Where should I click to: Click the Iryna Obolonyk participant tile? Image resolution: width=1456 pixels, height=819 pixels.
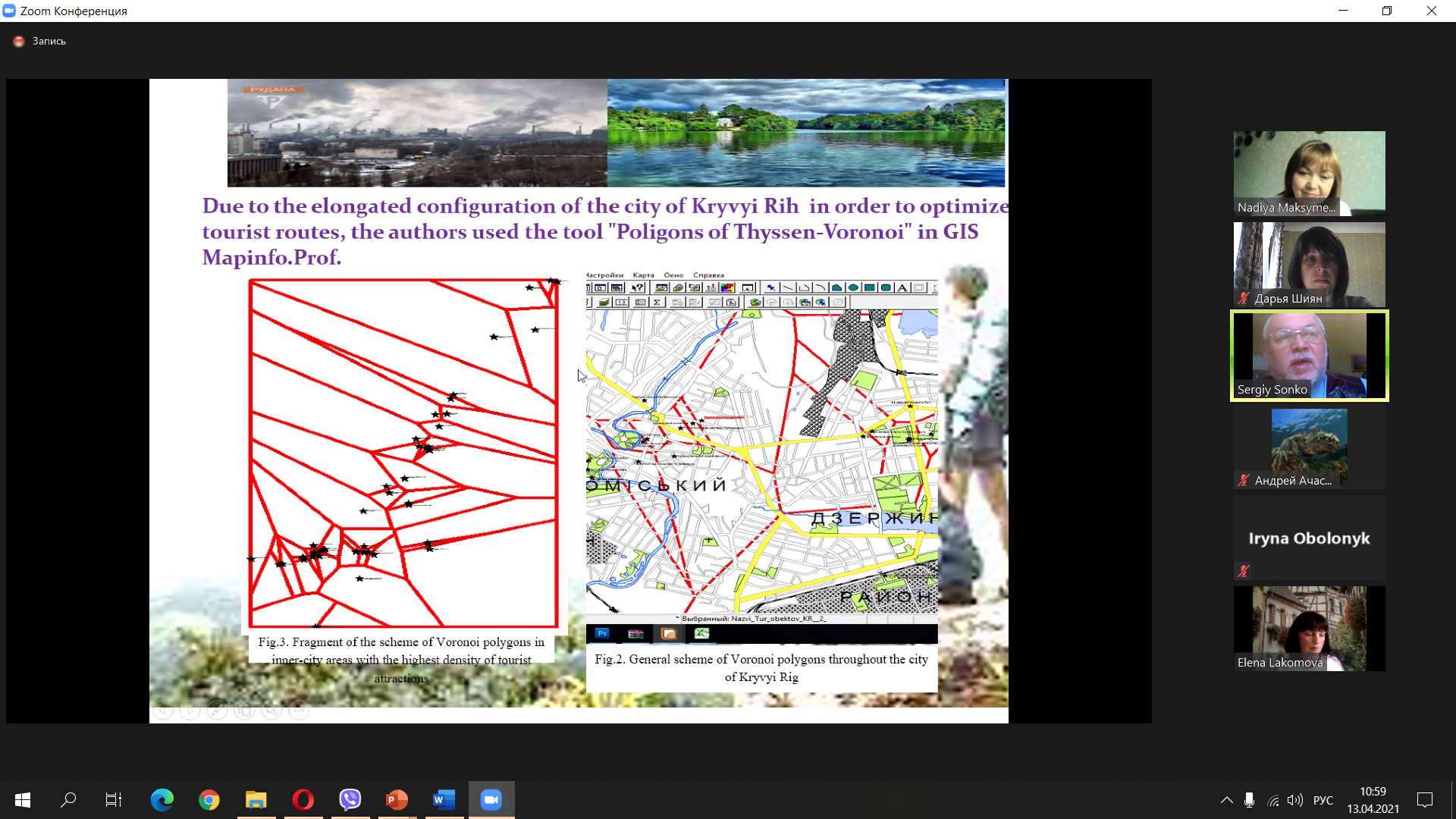[x=1309, y=538]
